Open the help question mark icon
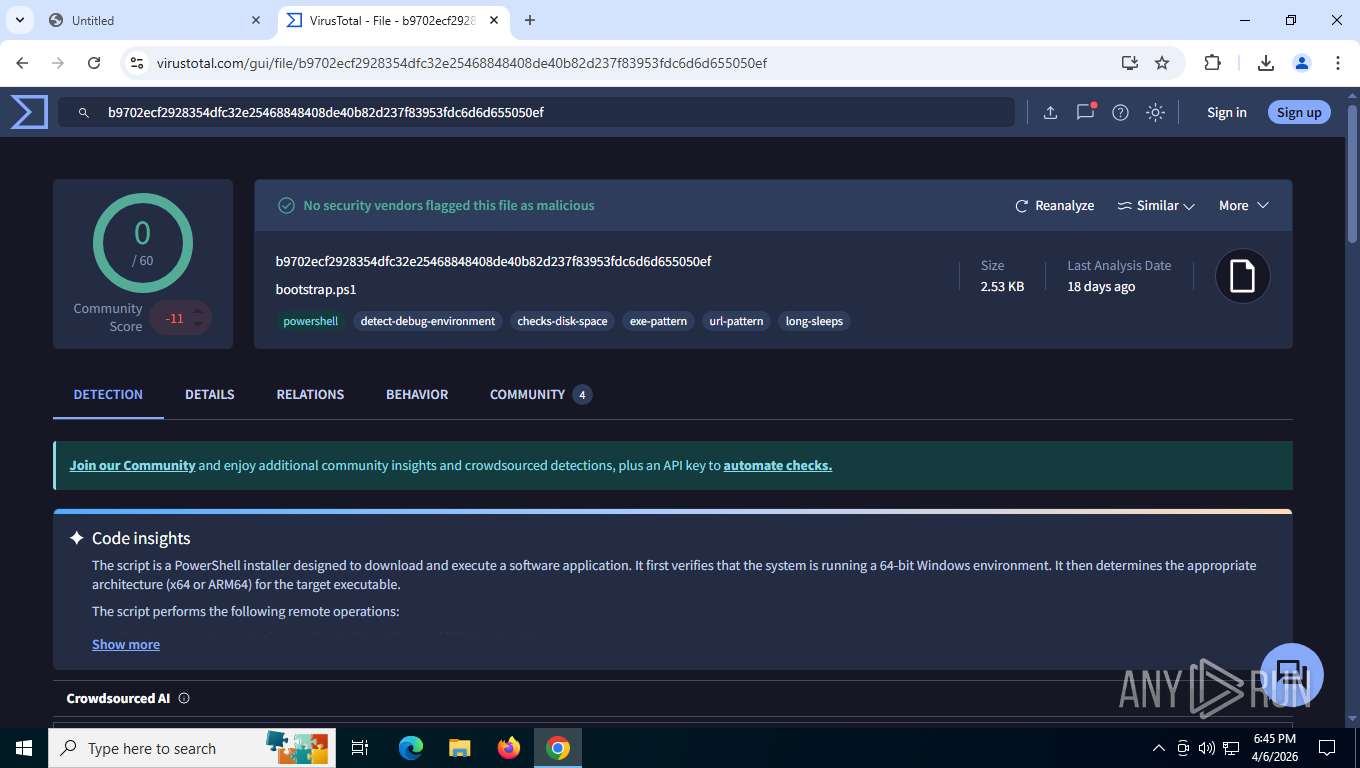The height and width of the screenshot is (768, 1360). pyautogui.click(x=1120, y=112)
